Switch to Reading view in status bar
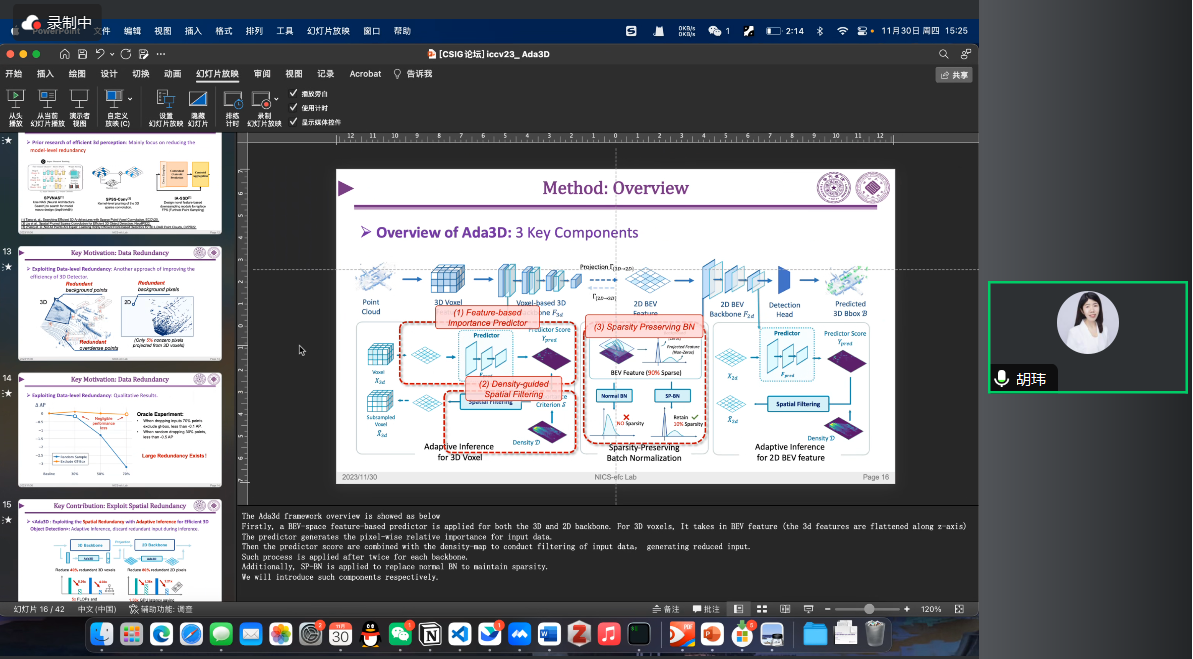Screen dimensions: 1193x659 (x=785, y=609)
